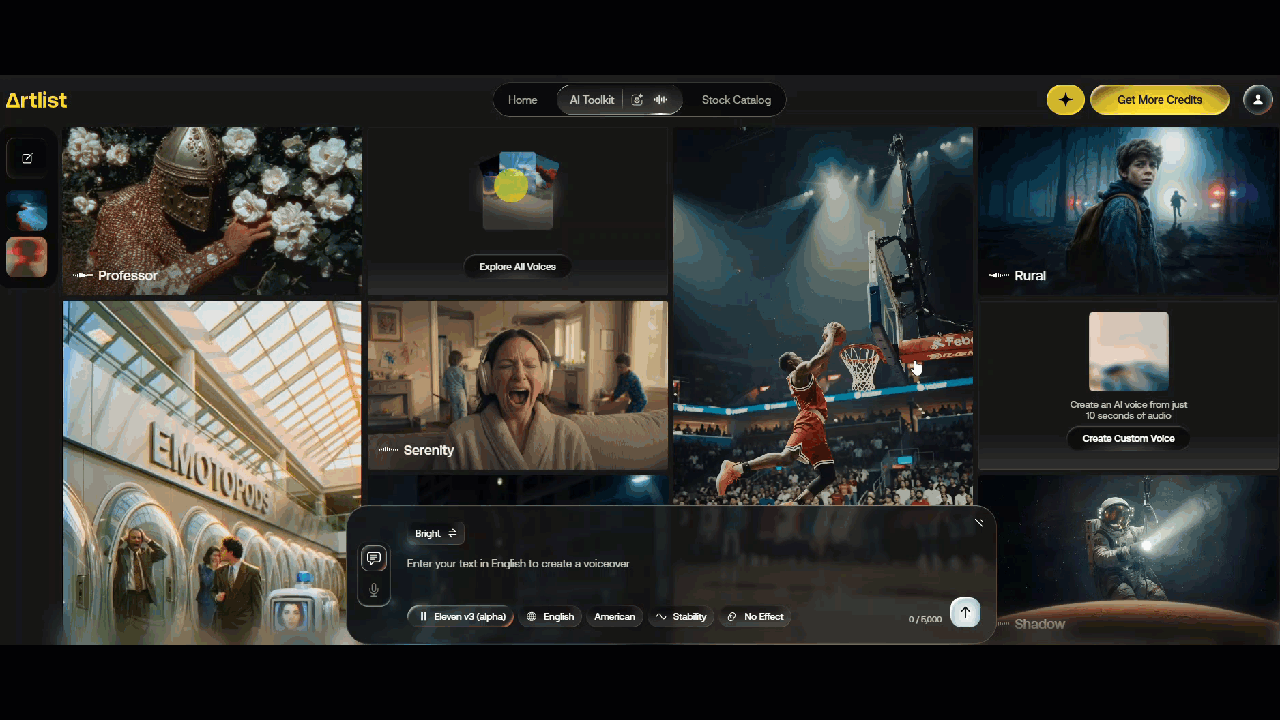Click the new creation edit icon in sidebar

pos(27,158)
